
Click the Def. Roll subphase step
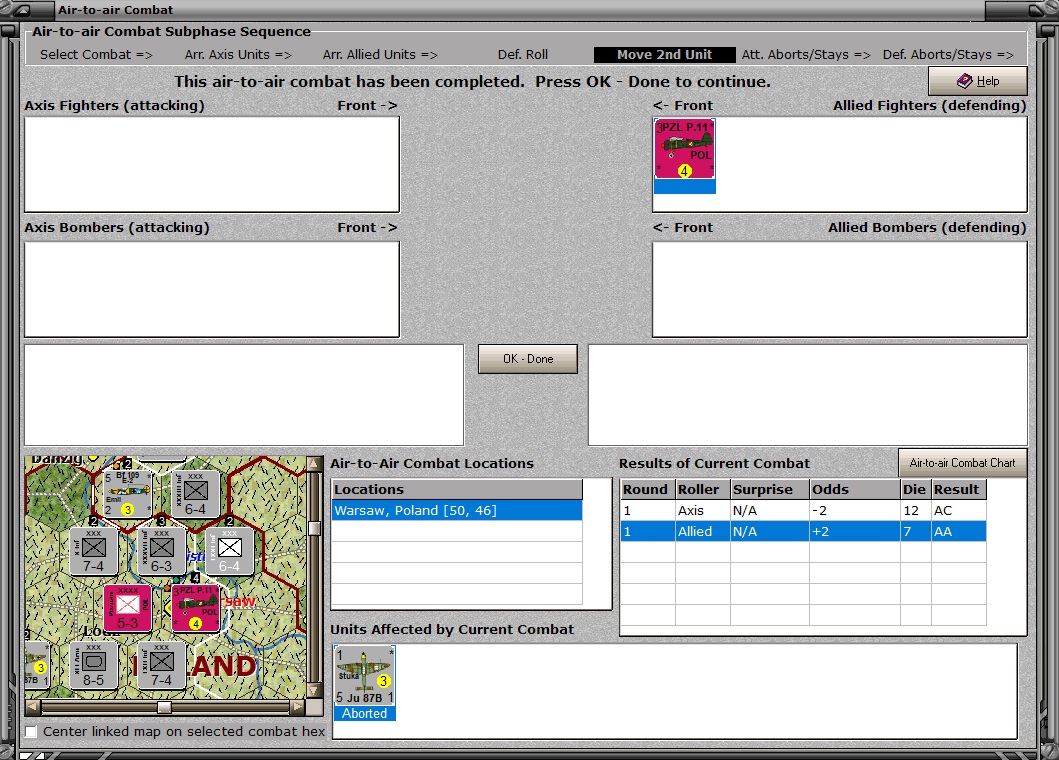(523, 55)
